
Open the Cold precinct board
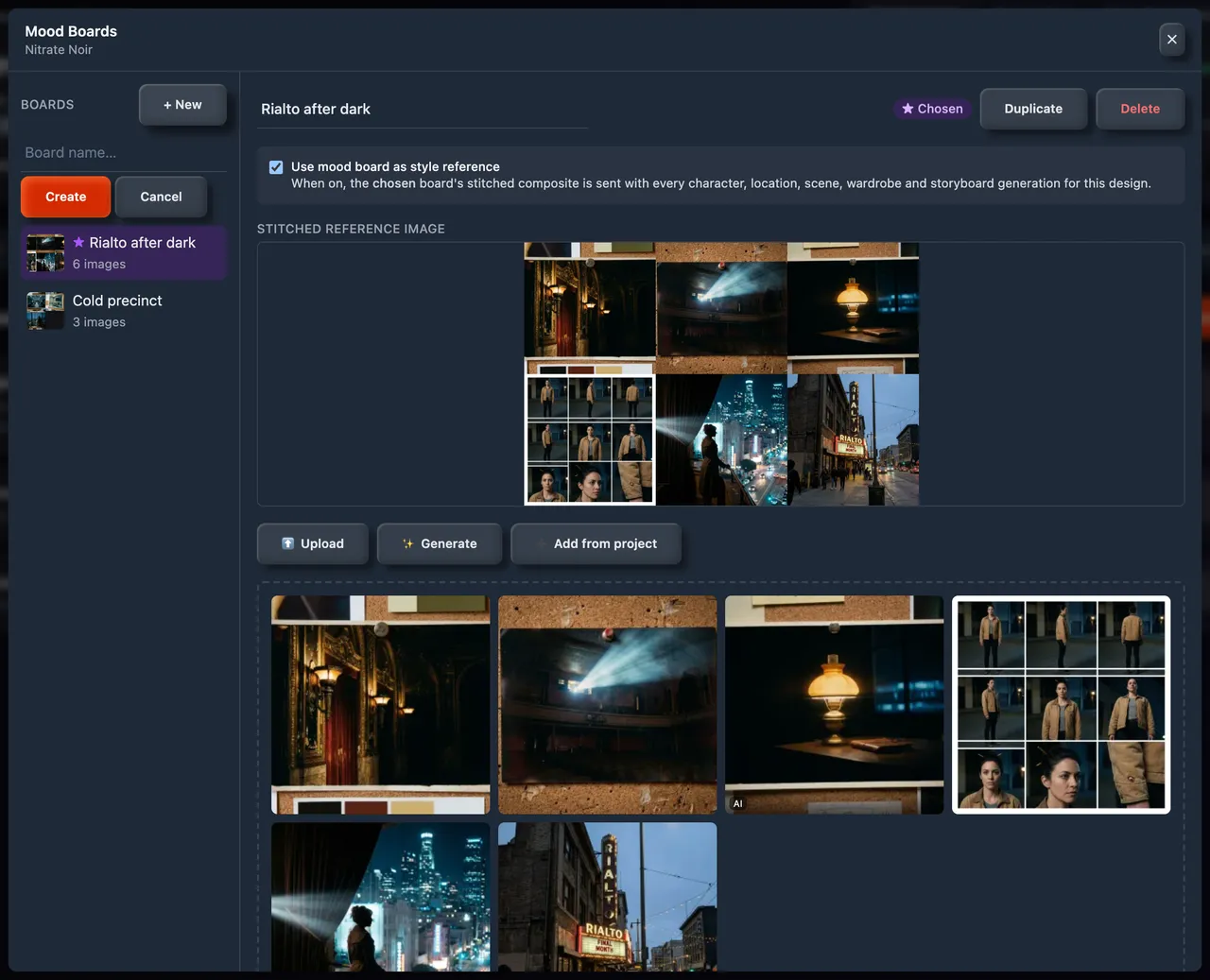pyautogui.click(x=124, y=311)
